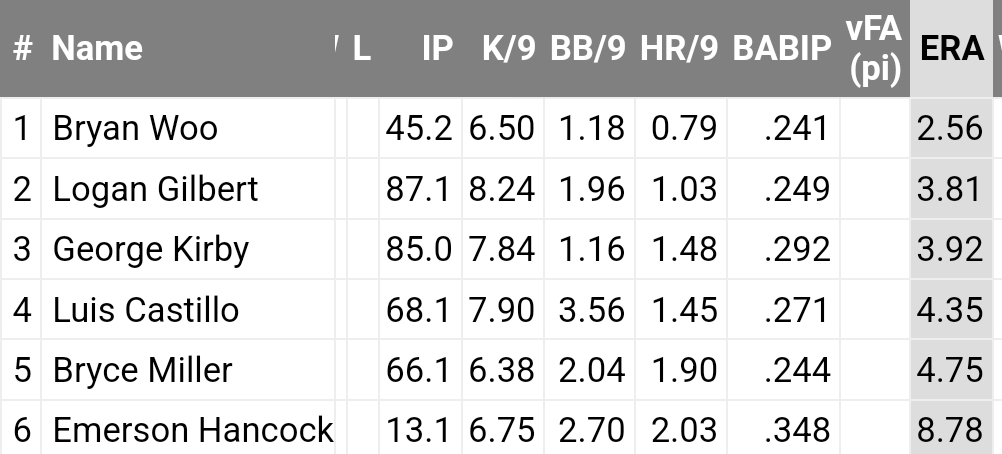Open Luis Castillo player page
The height and width of the screenshot is (454, 1002).
(146, 309)
